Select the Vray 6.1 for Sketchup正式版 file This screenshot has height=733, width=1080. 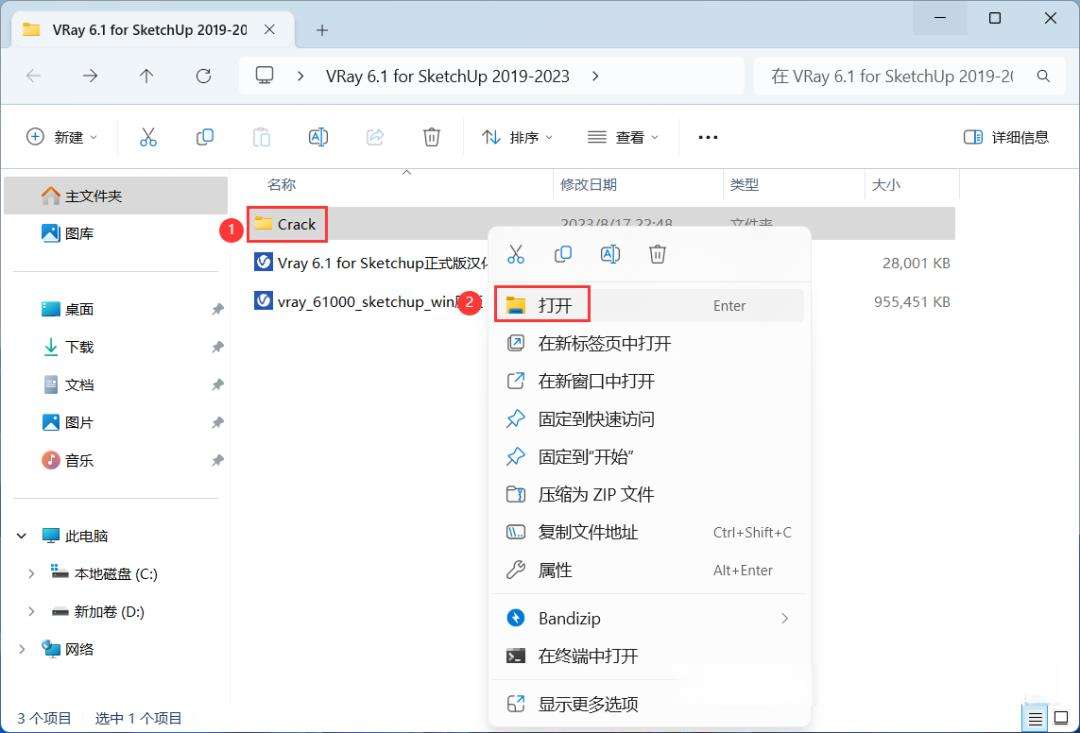tap(371, 262)
